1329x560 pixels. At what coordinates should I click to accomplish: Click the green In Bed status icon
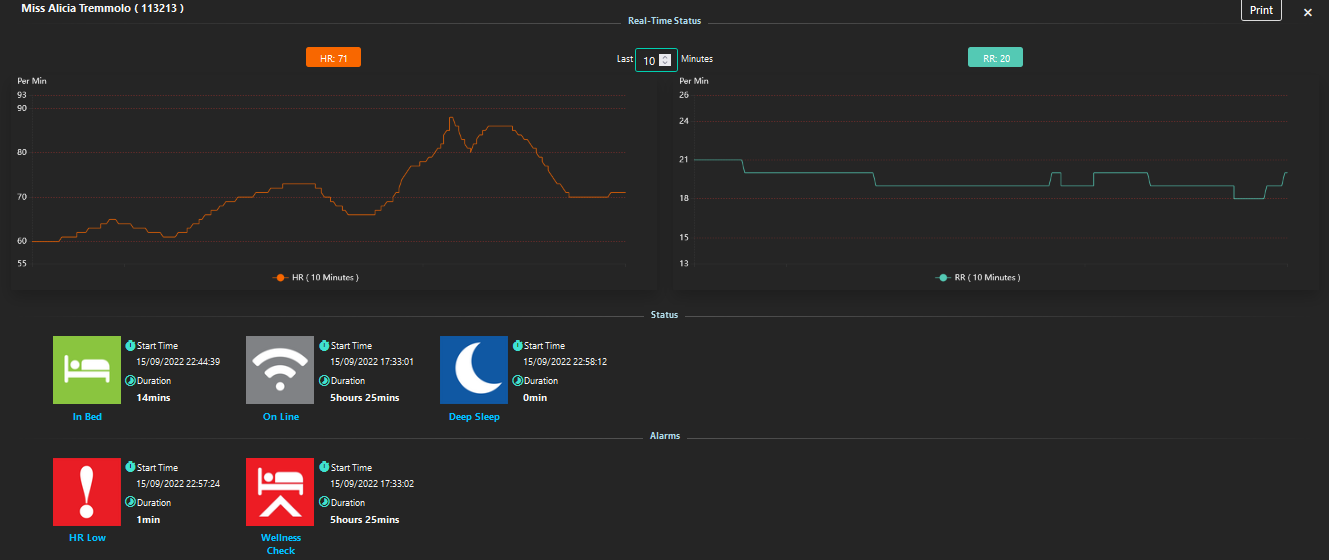(x=87, y=370)
